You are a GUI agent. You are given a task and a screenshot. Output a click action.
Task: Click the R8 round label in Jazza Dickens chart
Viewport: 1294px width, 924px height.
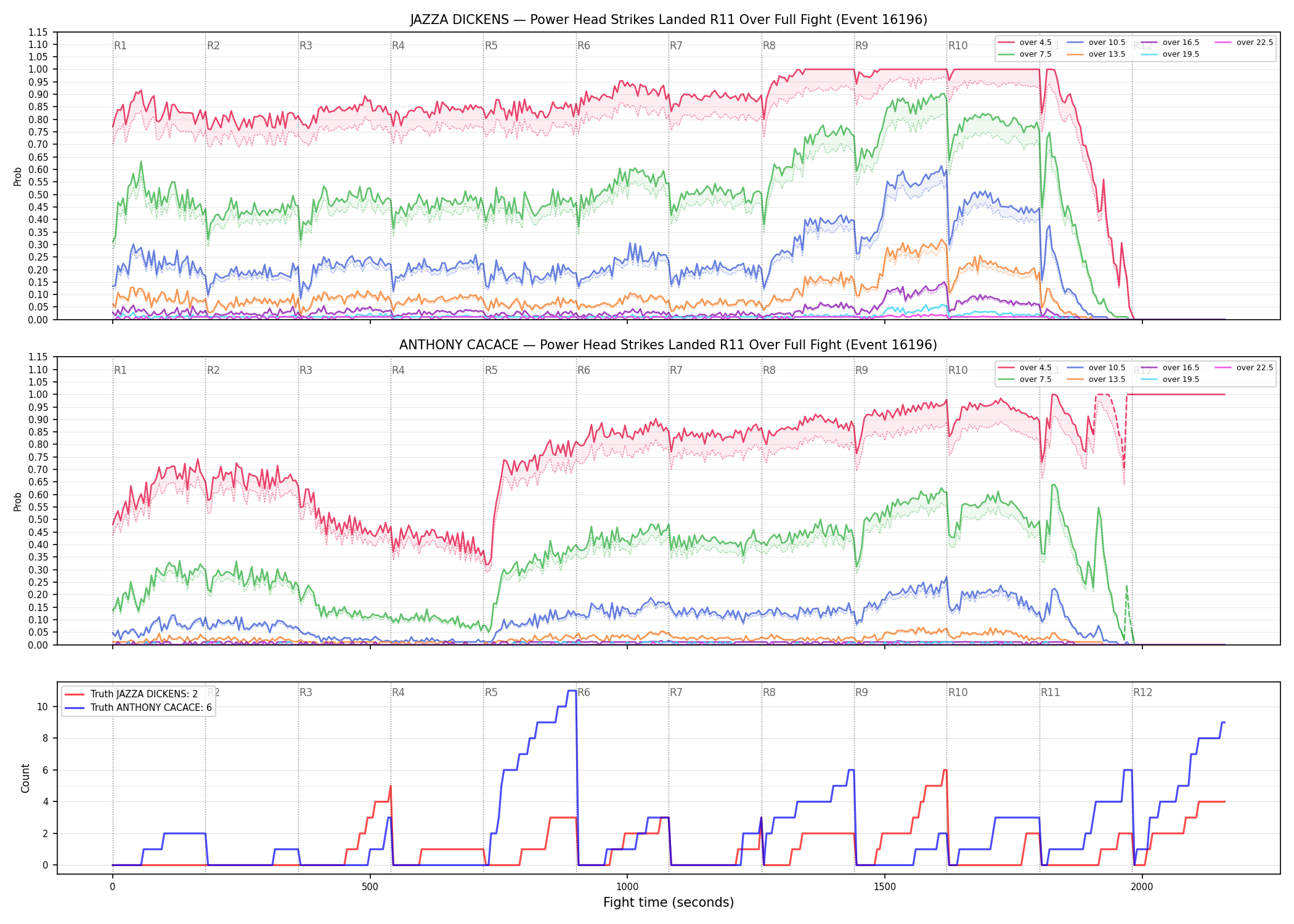click(x=769, y=46)
